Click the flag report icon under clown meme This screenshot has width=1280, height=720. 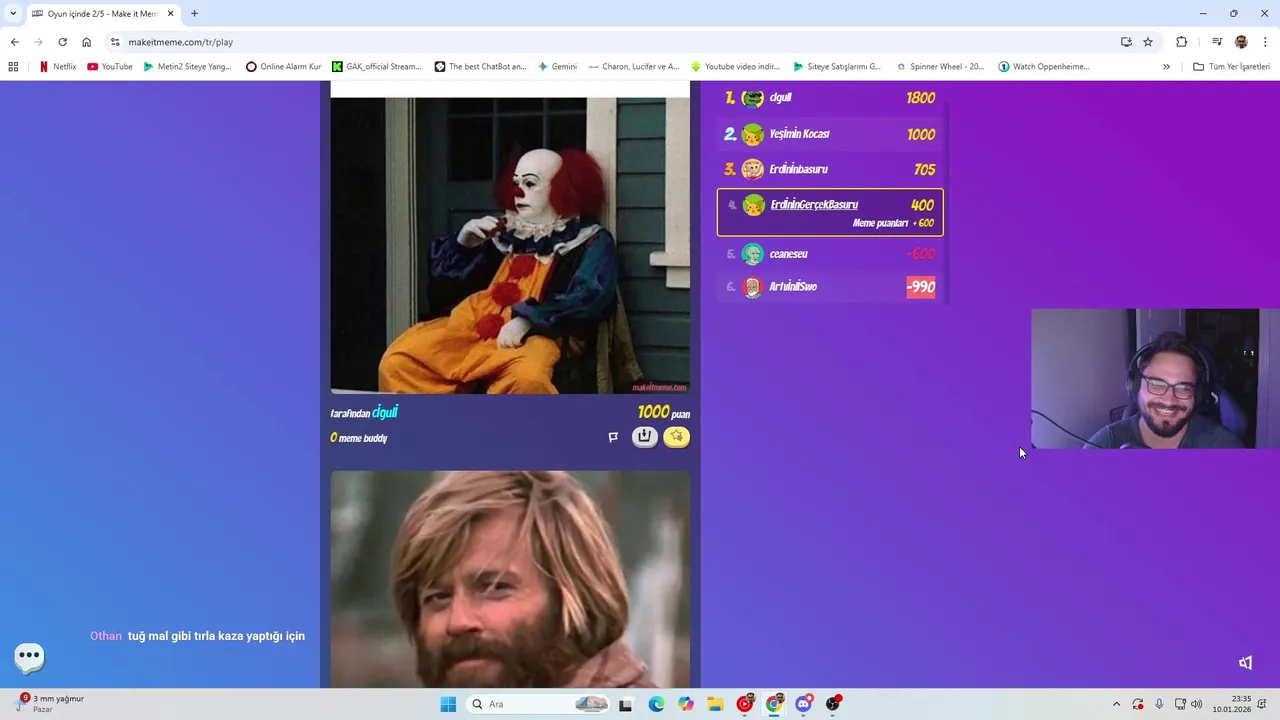[x=613, y=437]
